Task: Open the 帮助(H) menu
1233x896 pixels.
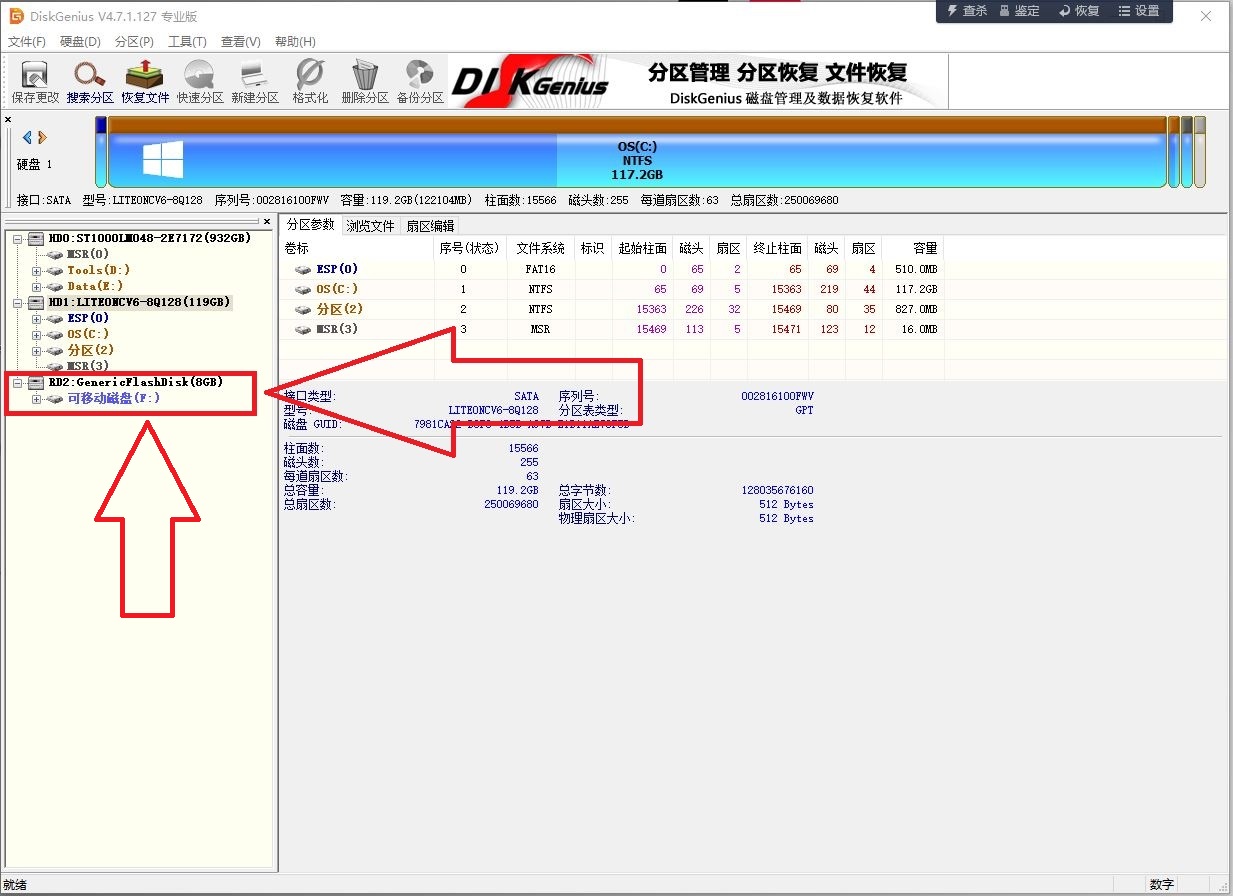Action: pyautogui.click(x=294, y=41)
